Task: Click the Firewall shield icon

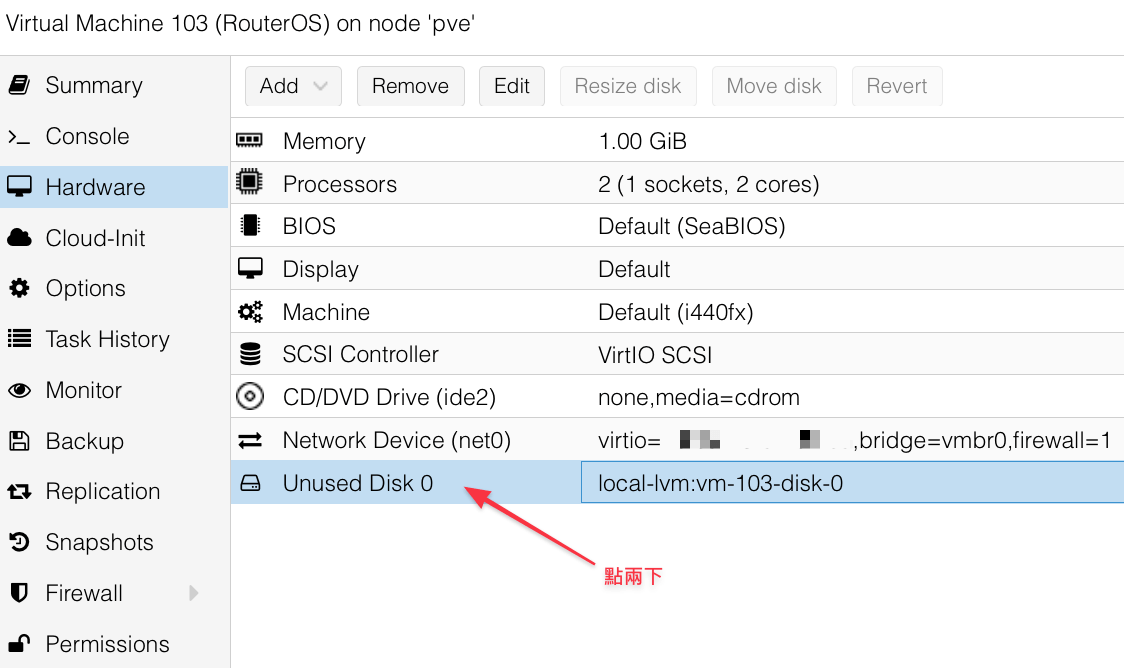Action: [19, 593]
